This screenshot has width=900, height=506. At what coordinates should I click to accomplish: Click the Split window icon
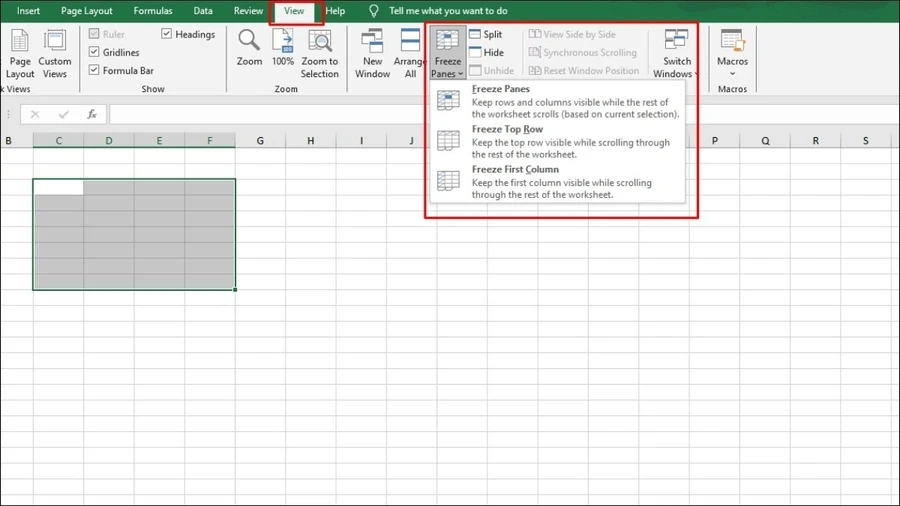tap(475, 34)
